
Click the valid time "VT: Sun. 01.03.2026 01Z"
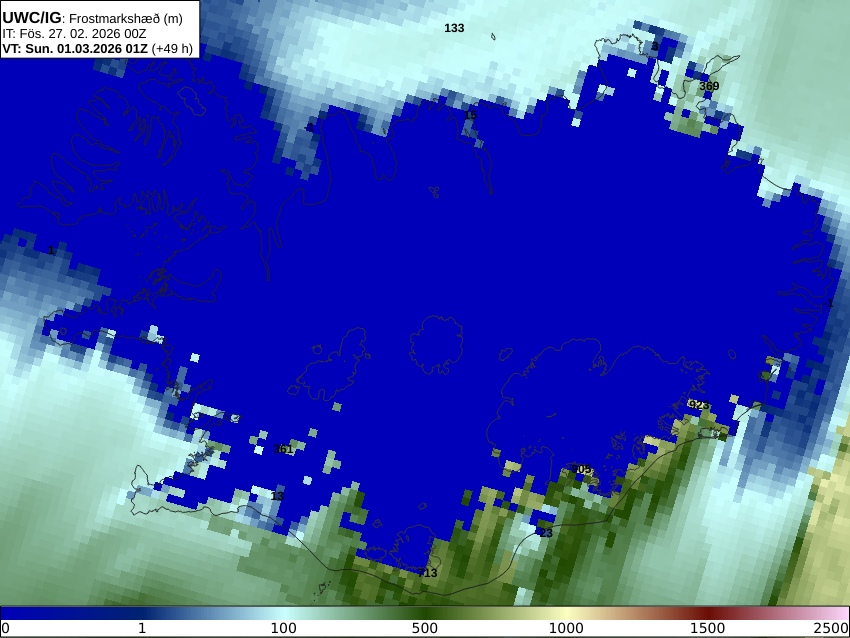click(x=75, y=48)
